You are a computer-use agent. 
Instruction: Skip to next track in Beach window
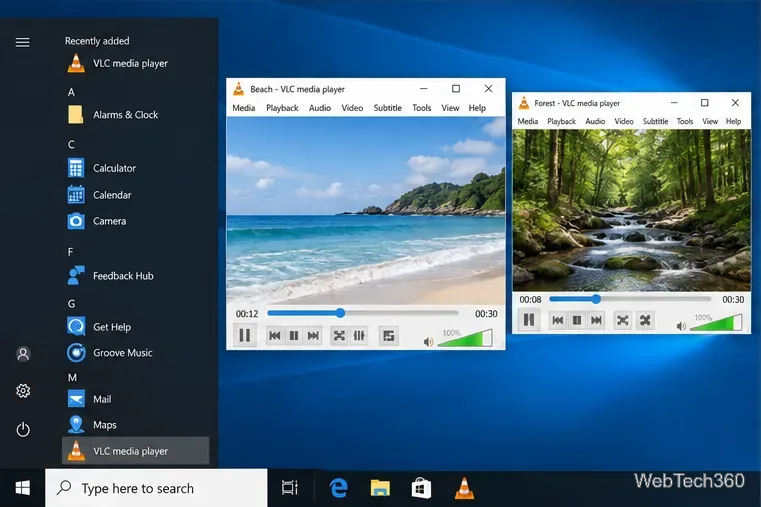[313, 336]
